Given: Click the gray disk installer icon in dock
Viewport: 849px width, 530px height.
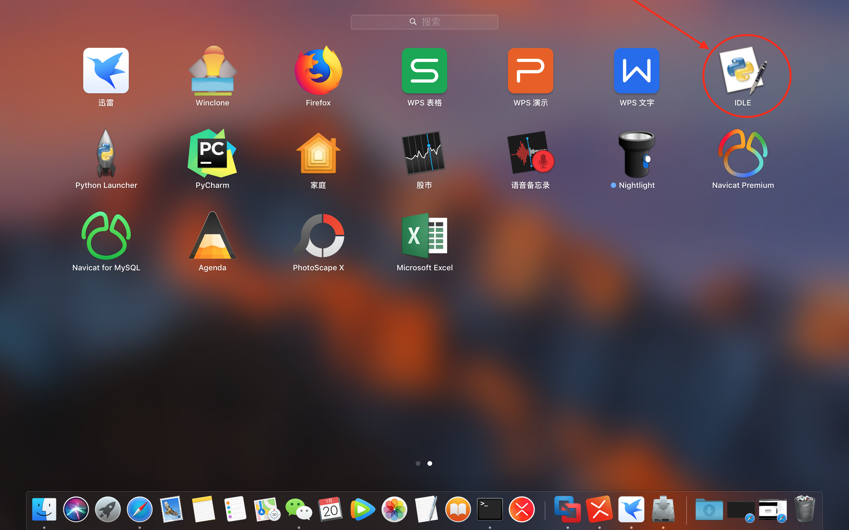Looking at the screenshot, I should pos(663,509).
